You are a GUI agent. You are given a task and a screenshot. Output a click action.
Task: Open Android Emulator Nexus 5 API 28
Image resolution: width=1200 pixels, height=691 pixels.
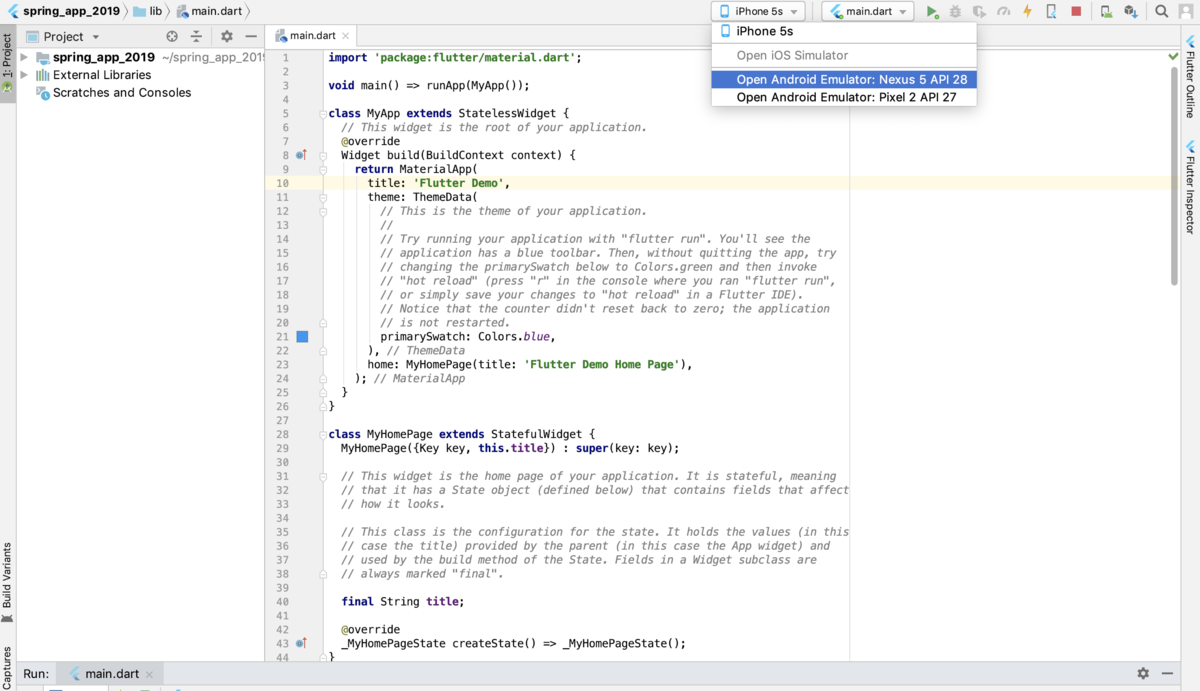844,79
